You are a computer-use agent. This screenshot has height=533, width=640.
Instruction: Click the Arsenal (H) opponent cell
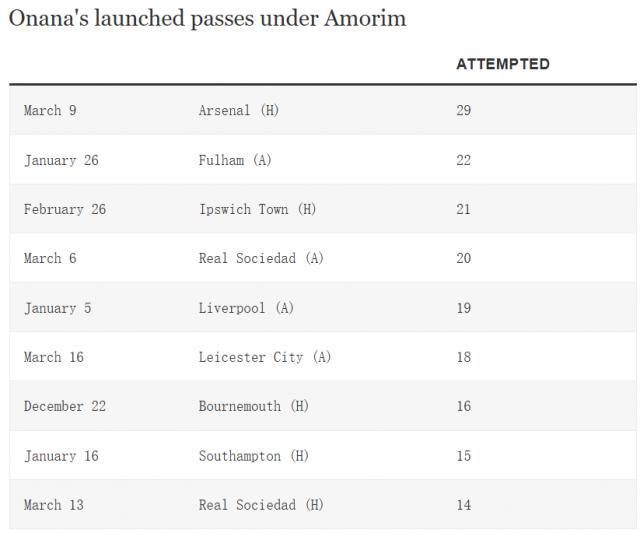[x=239, y=110]
